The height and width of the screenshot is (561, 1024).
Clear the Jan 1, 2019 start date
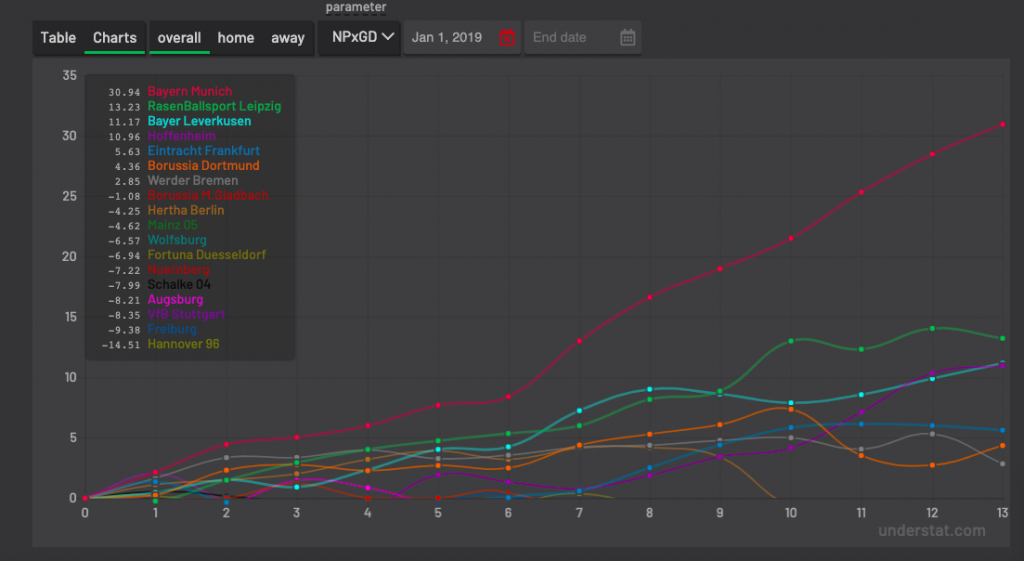pos(507,38)
